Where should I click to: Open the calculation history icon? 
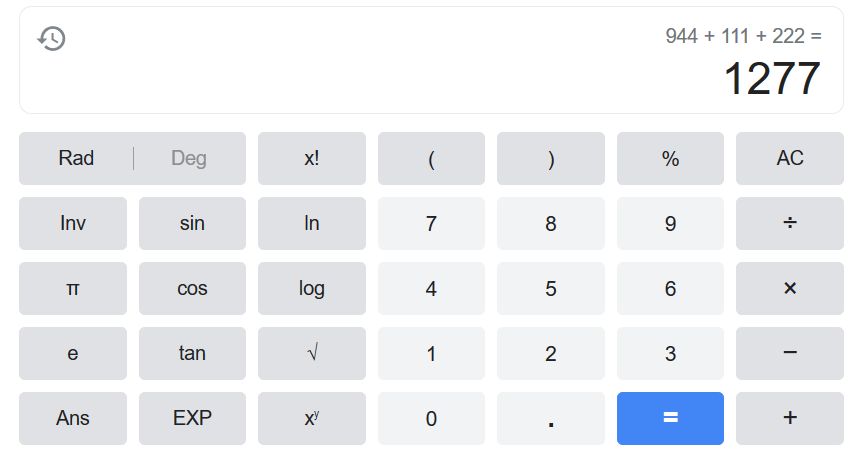point(51,39)
